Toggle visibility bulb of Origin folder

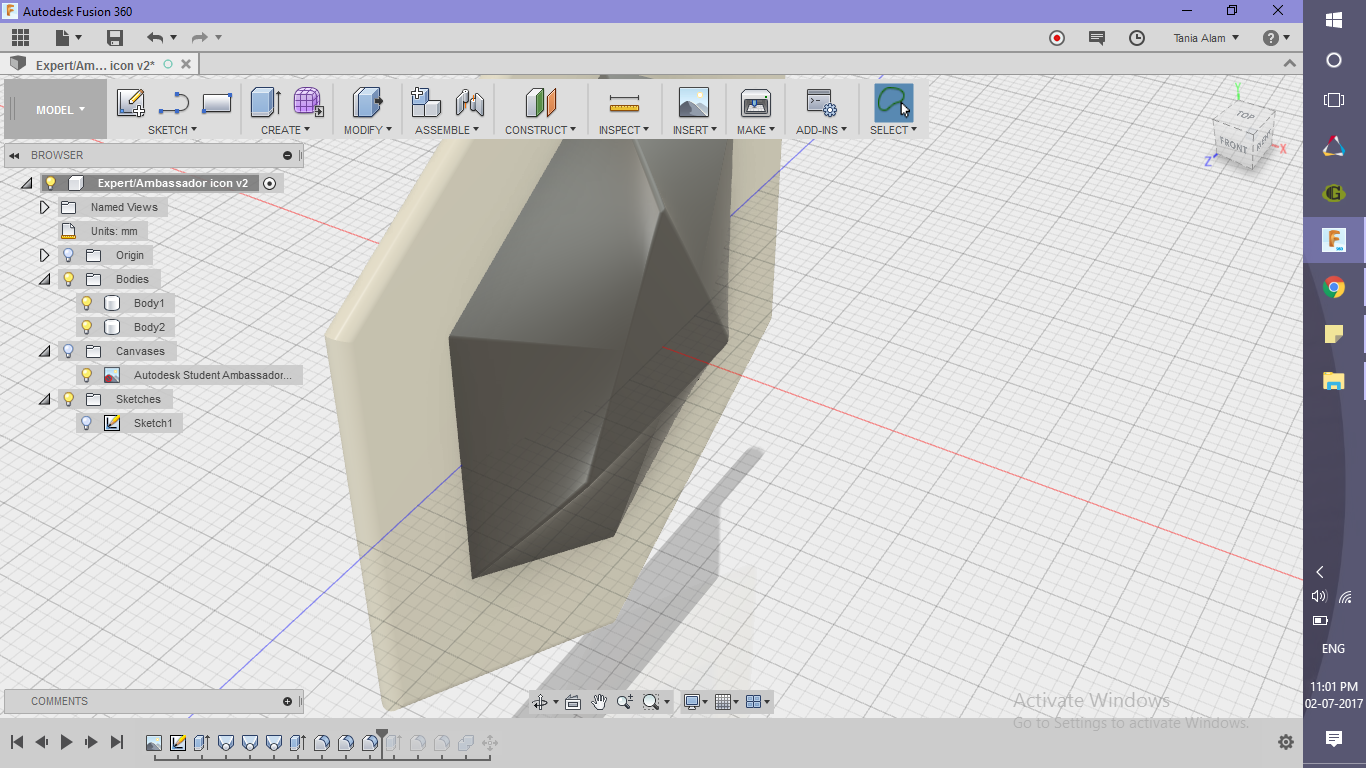pyautogui.click(x=68, y=255)
